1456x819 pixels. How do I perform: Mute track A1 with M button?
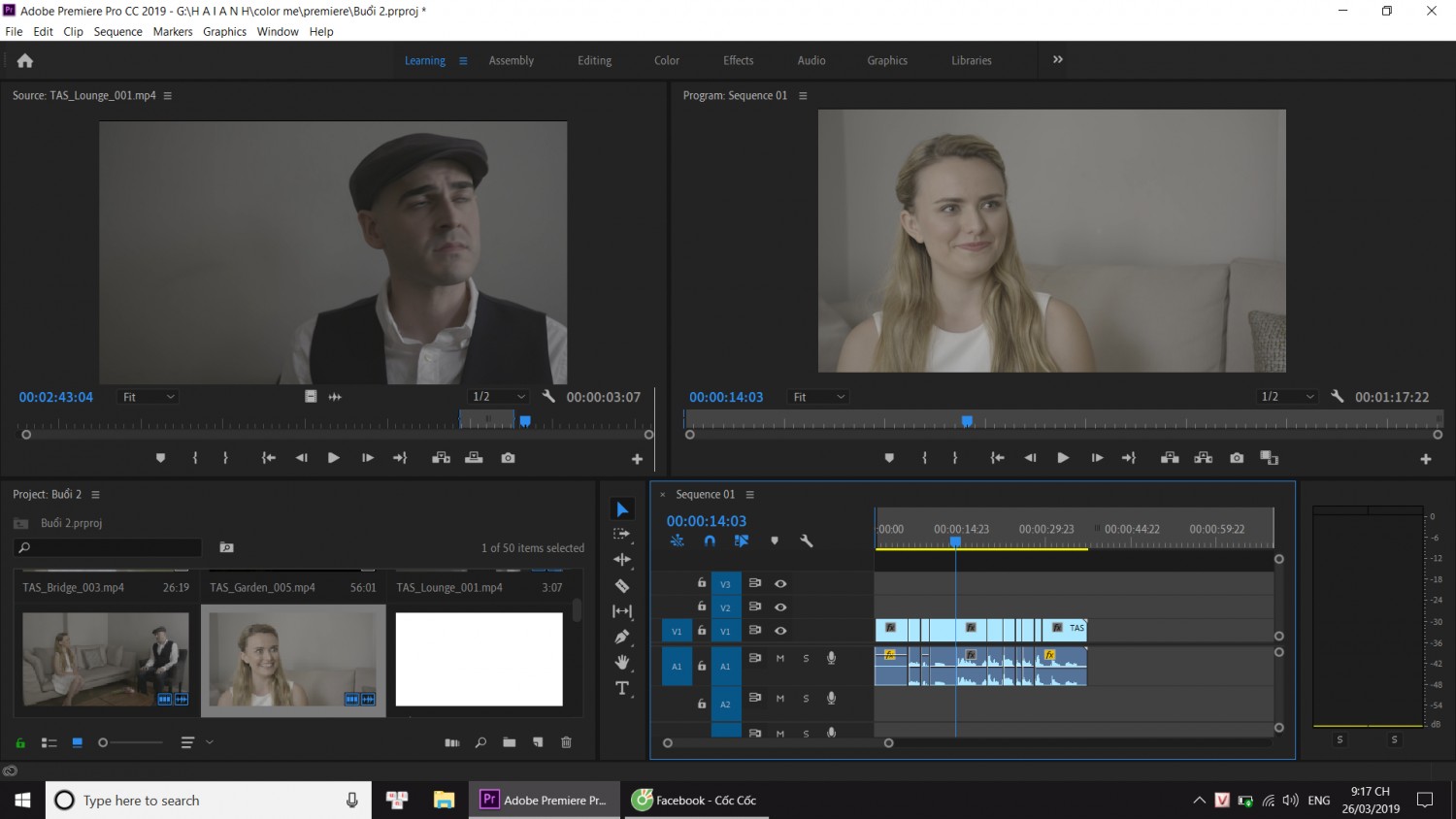(x=780, y=658)
